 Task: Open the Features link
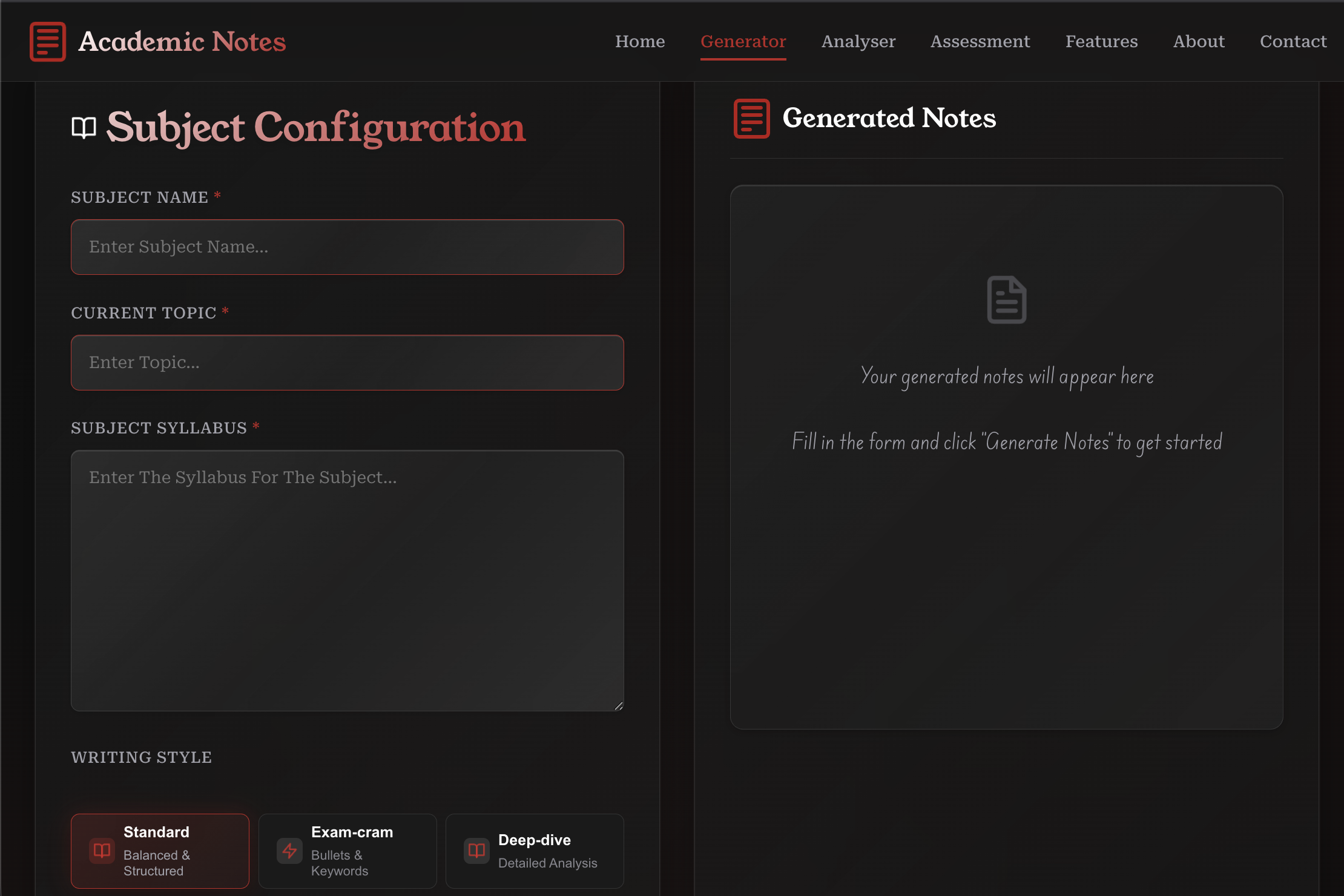click(1101, 42)
